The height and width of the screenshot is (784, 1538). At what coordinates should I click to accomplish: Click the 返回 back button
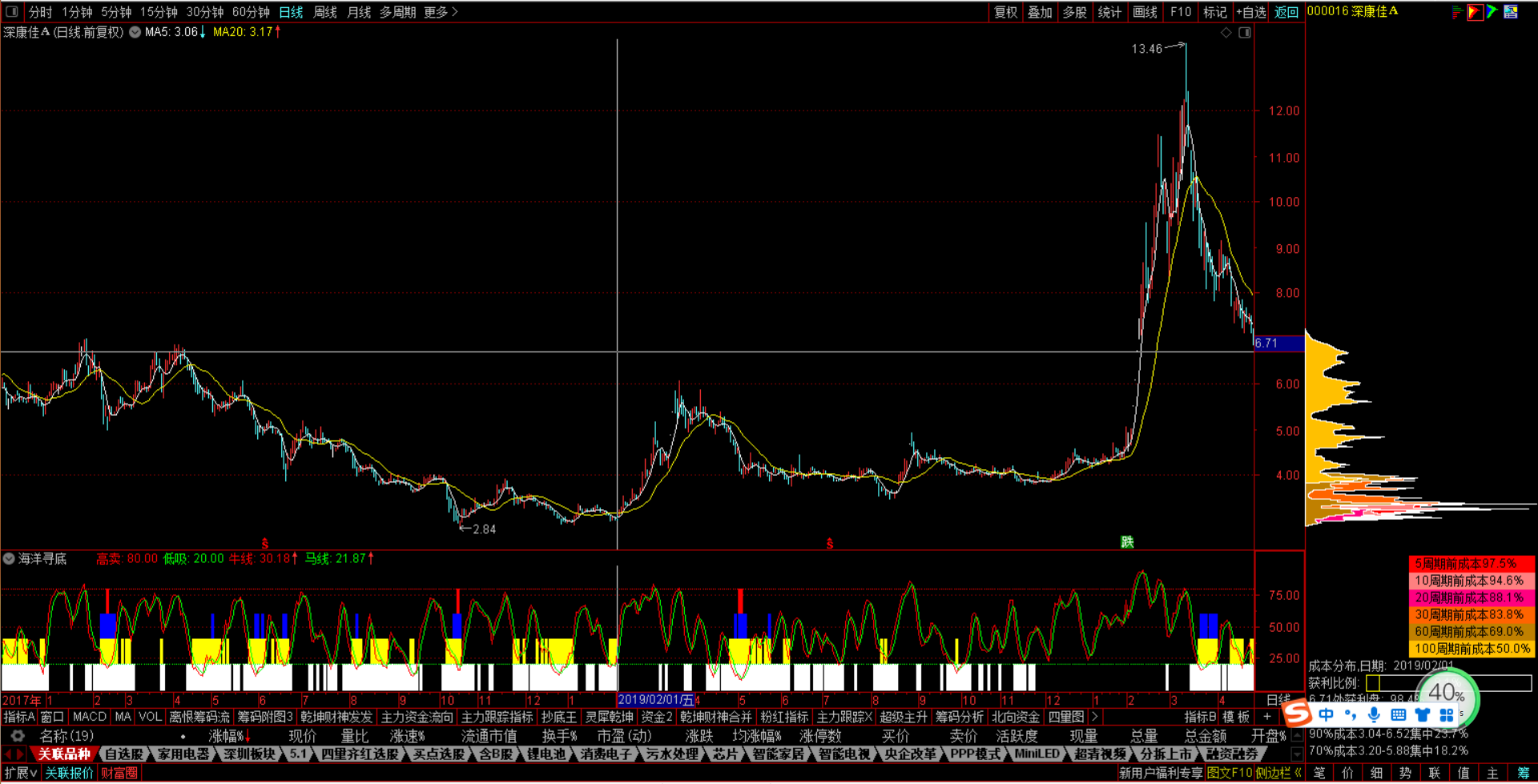pyautogui.click(x=1286, y=12)
